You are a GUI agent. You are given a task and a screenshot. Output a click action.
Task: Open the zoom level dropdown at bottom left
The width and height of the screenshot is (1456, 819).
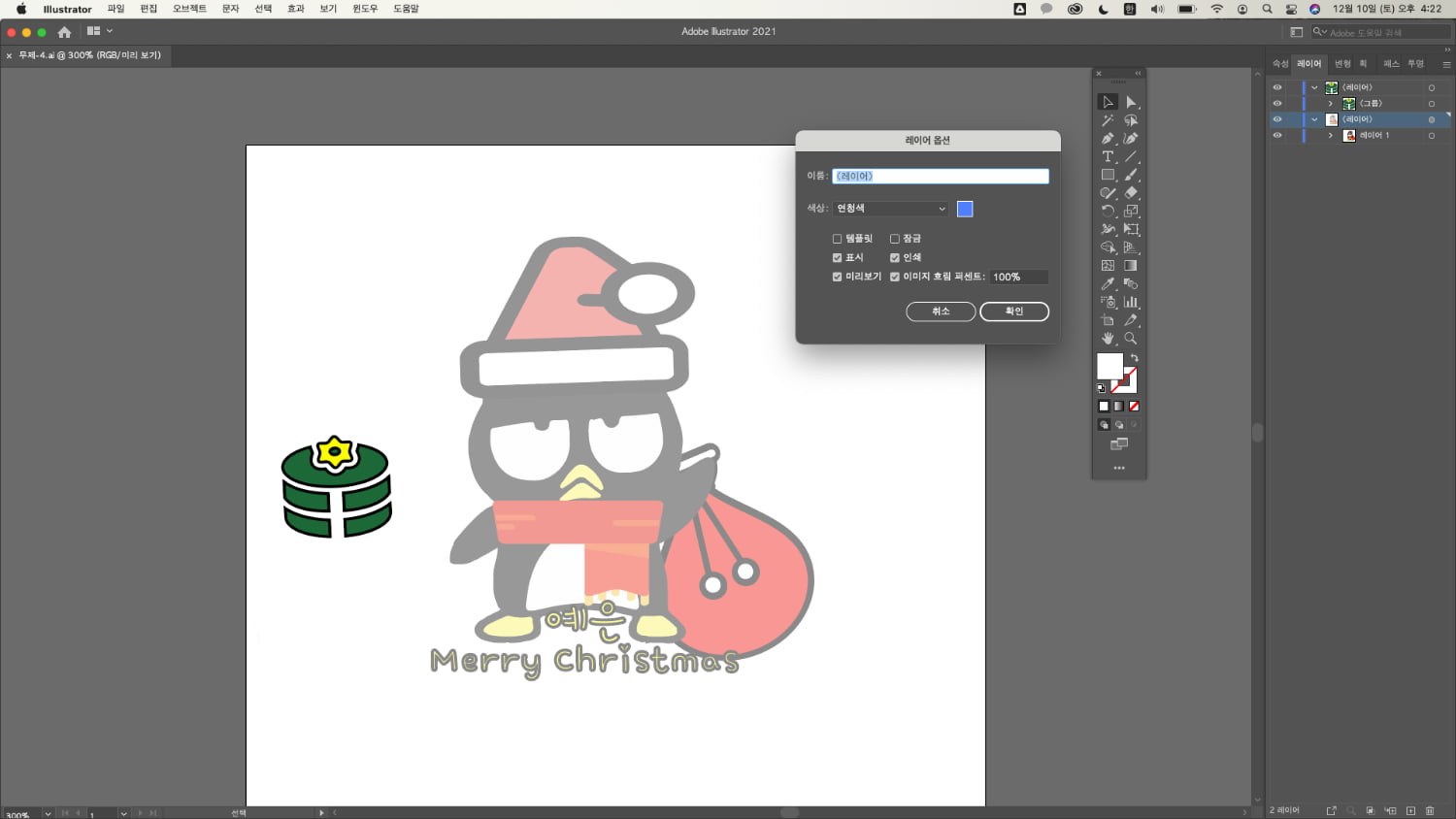click(x=48, y=813)
